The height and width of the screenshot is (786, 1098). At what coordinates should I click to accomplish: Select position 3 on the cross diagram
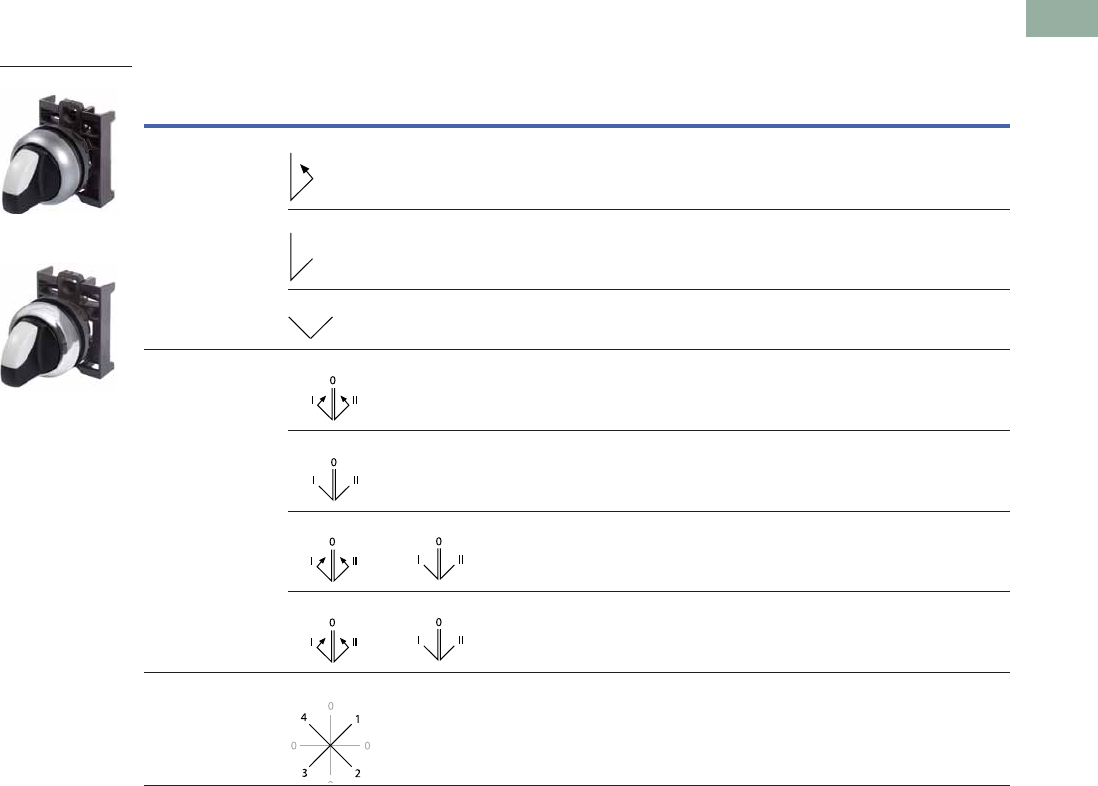[x=303, y=774]
